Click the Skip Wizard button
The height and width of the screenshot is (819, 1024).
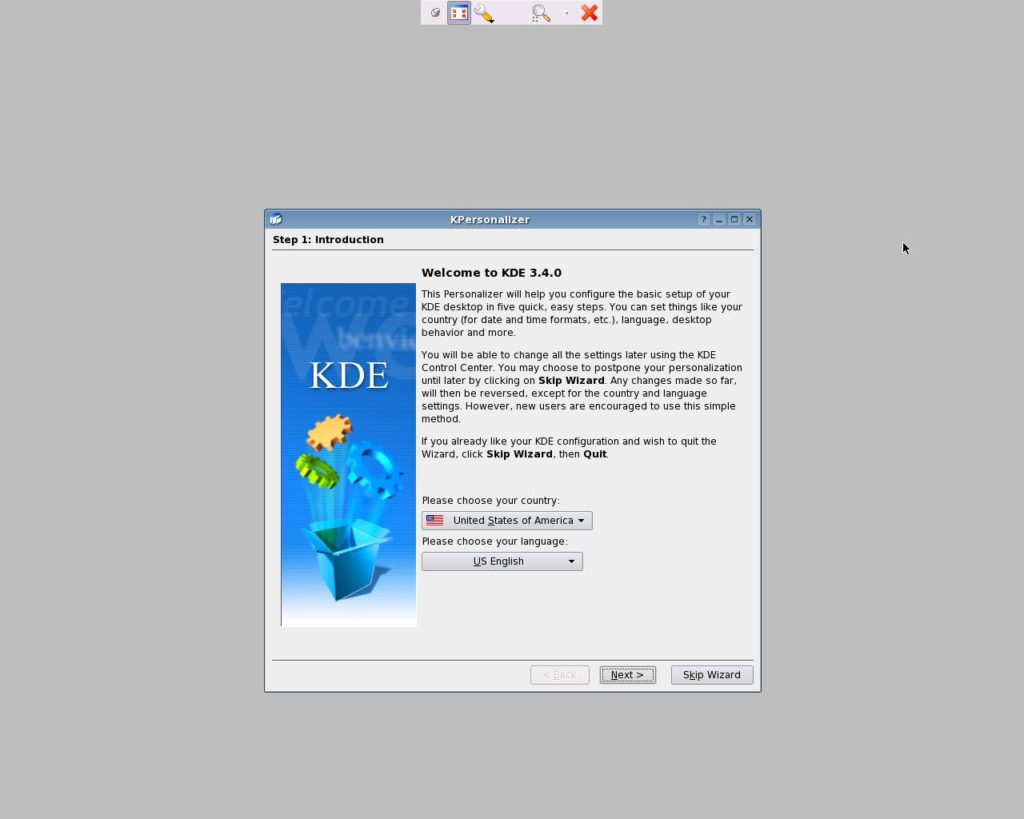coord(712,675)
